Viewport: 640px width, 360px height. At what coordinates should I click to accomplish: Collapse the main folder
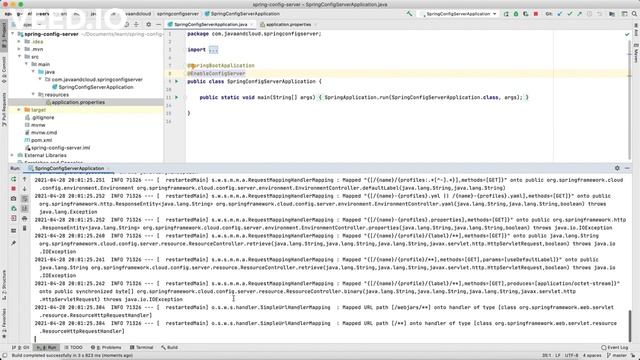[26, 64]
